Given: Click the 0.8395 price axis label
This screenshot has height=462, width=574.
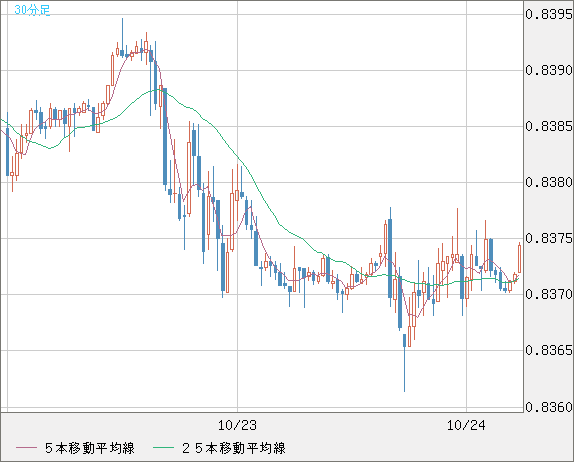Looking at the screenshot, I should [x=549, y=14].
